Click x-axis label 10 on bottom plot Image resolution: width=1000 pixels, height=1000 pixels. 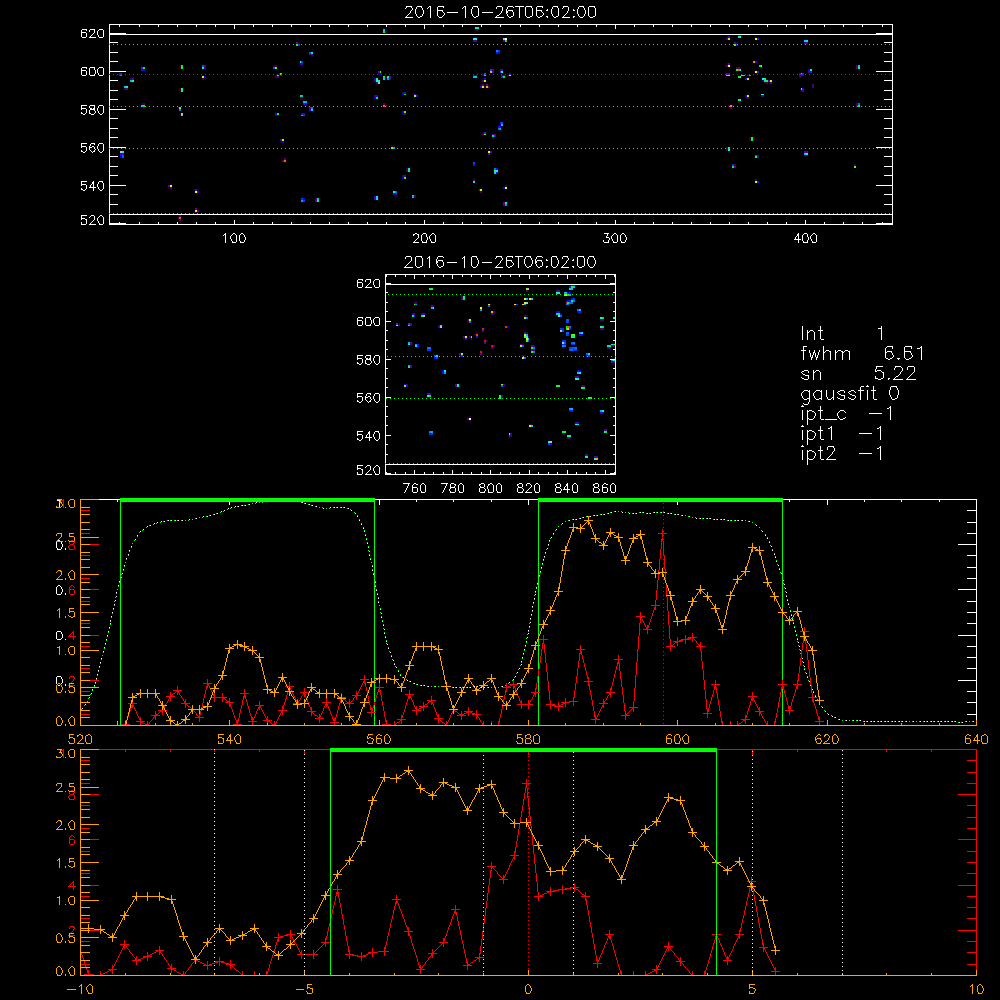976,989
